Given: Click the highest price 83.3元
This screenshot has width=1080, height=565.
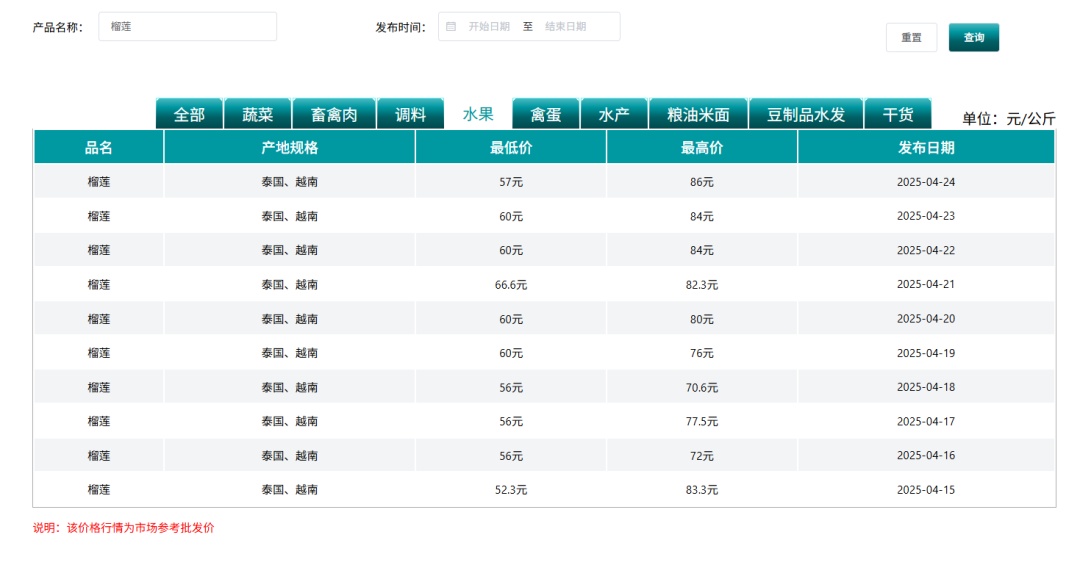Looking at the screenshot, I should (702, 490).
